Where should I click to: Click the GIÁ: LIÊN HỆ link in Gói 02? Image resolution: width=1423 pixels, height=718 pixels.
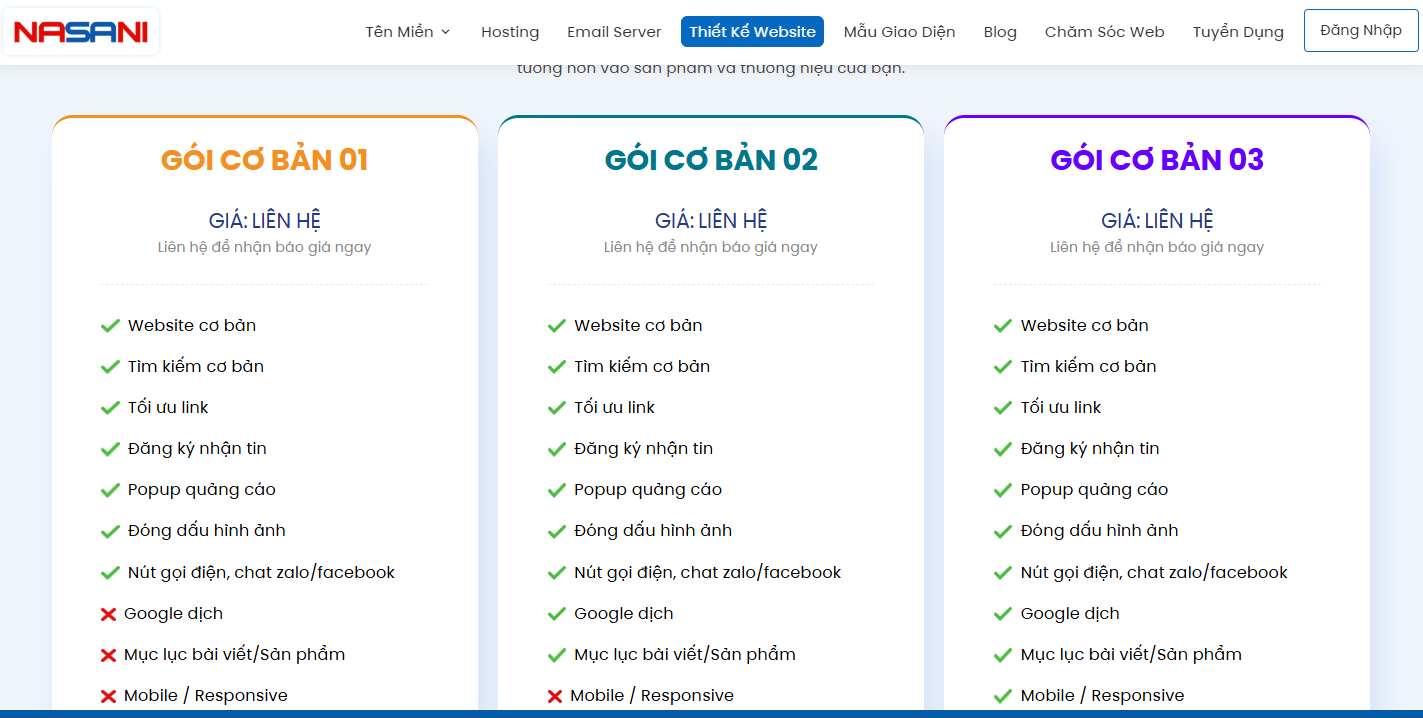710,219
